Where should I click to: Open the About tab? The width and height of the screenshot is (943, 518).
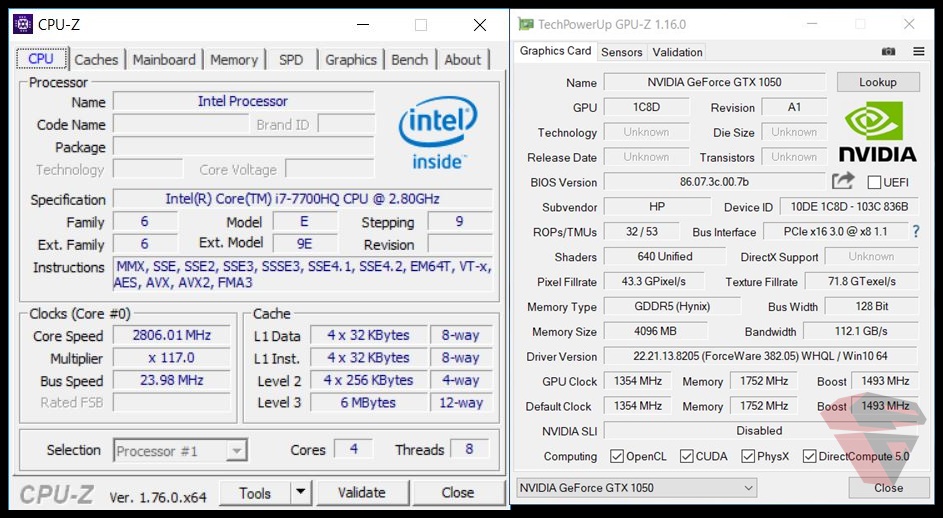(x=462, y=60)
